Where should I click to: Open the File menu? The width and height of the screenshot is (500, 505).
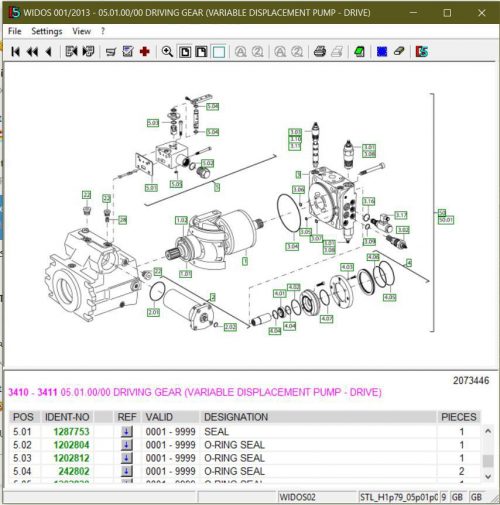click(x=15, y=31)
